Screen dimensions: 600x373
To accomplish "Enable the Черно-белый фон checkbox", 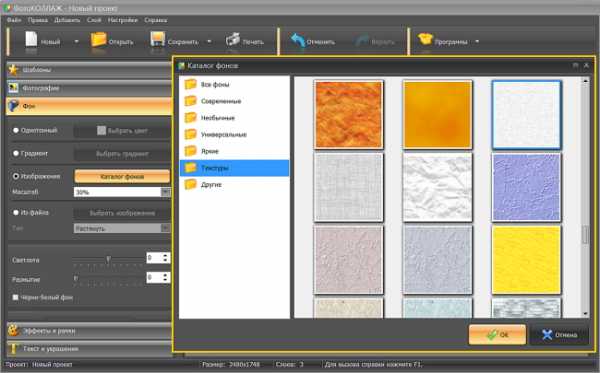I will click(x=15, y=297).
